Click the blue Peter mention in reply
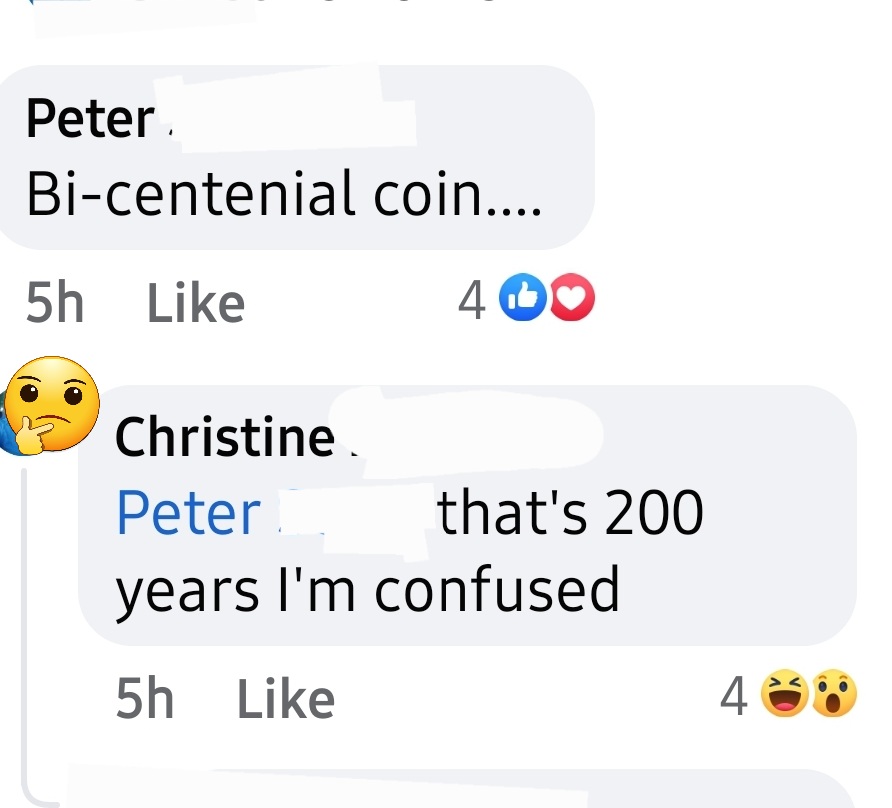Screen dimensions: 892x808 [188, 513]
